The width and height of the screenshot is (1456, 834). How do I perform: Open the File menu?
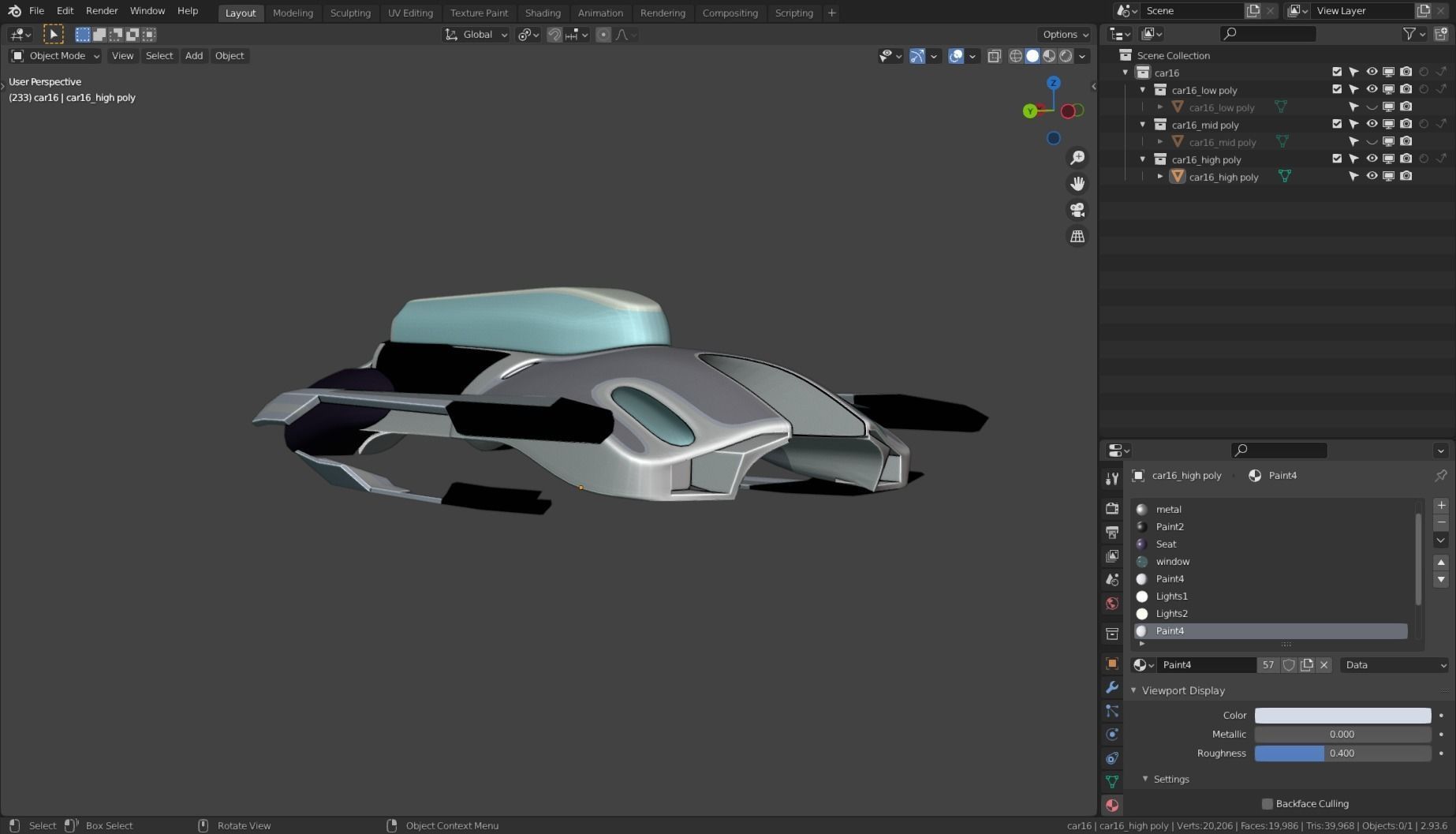pyautogui.click(x=36, y=11)
